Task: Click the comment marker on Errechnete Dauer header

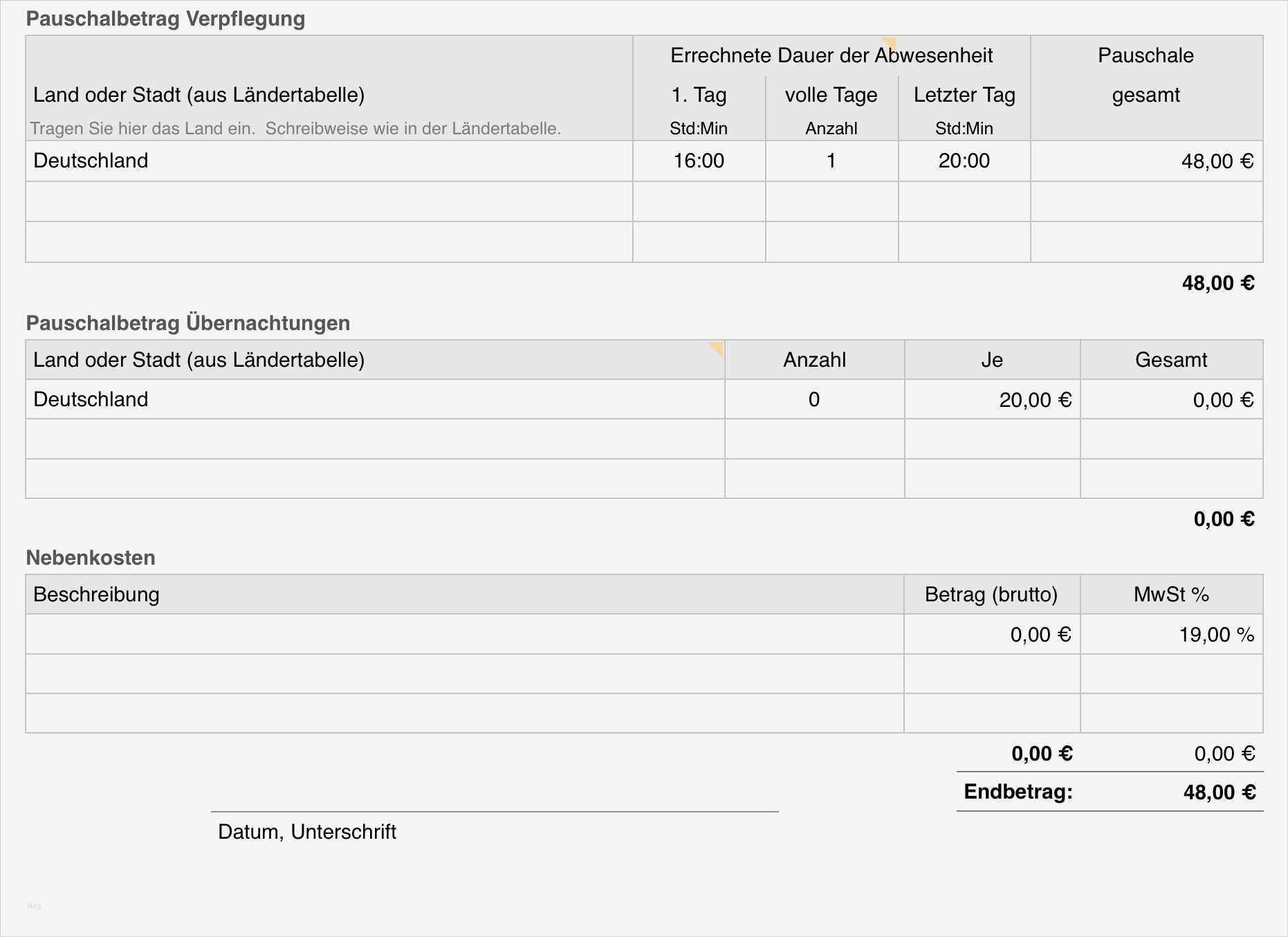Action: pyautogui.click(x=890, y=43)
